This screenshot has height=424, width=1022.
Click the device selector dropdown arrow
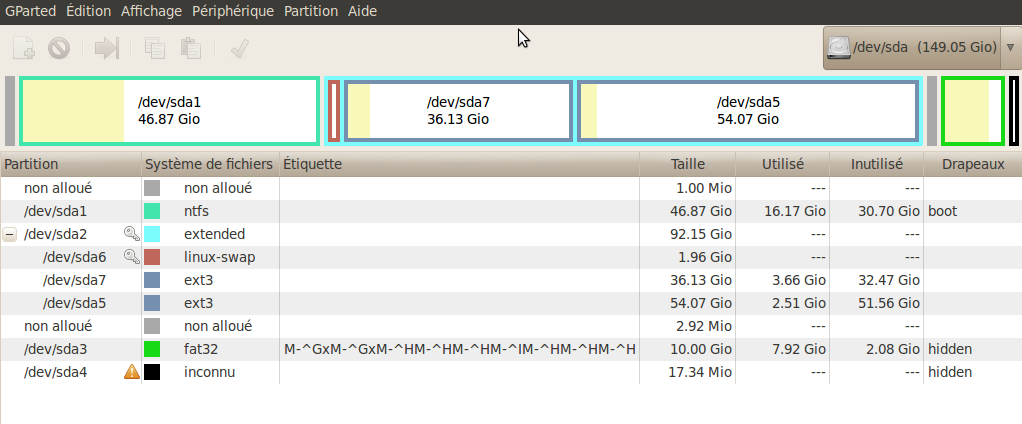(x=1010, y=48)
